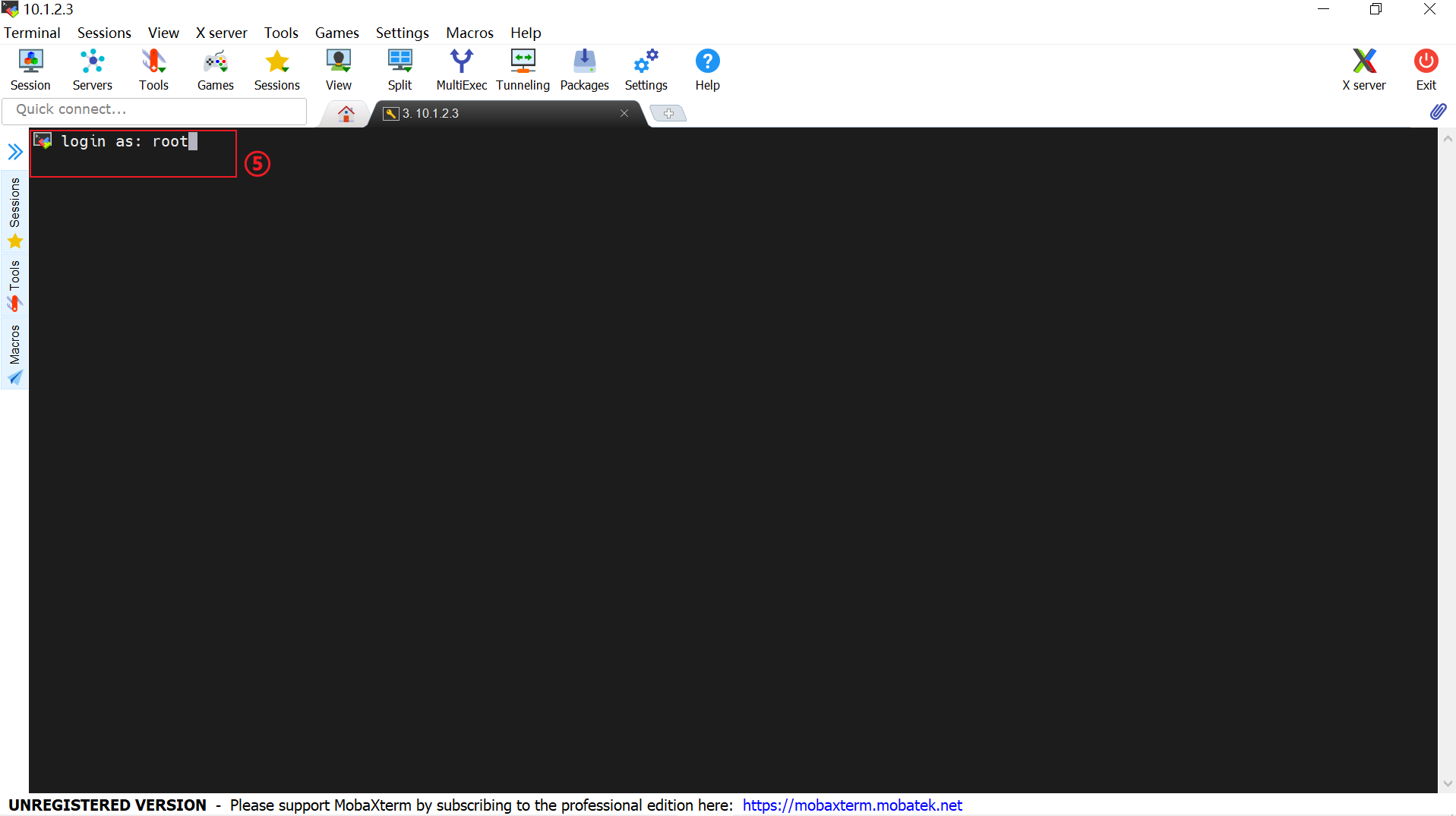This screenshot has height=816, width=1456.
Task: Switch to the home tab
Action: click(x=346, y=114)
